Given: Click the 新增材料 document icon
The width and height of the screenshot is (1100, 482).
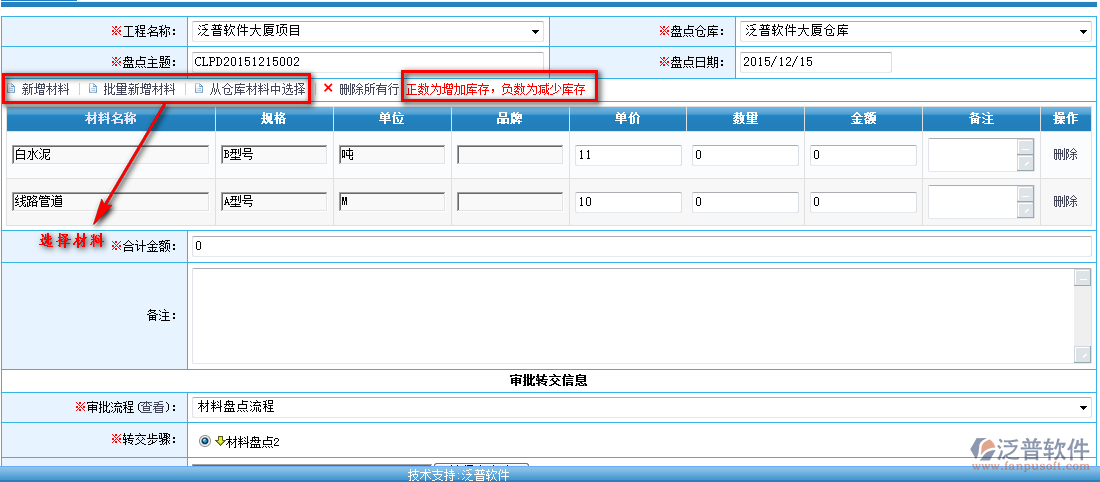Looking at the screenshot, I should pyautogui.click(x=12, y=89).
